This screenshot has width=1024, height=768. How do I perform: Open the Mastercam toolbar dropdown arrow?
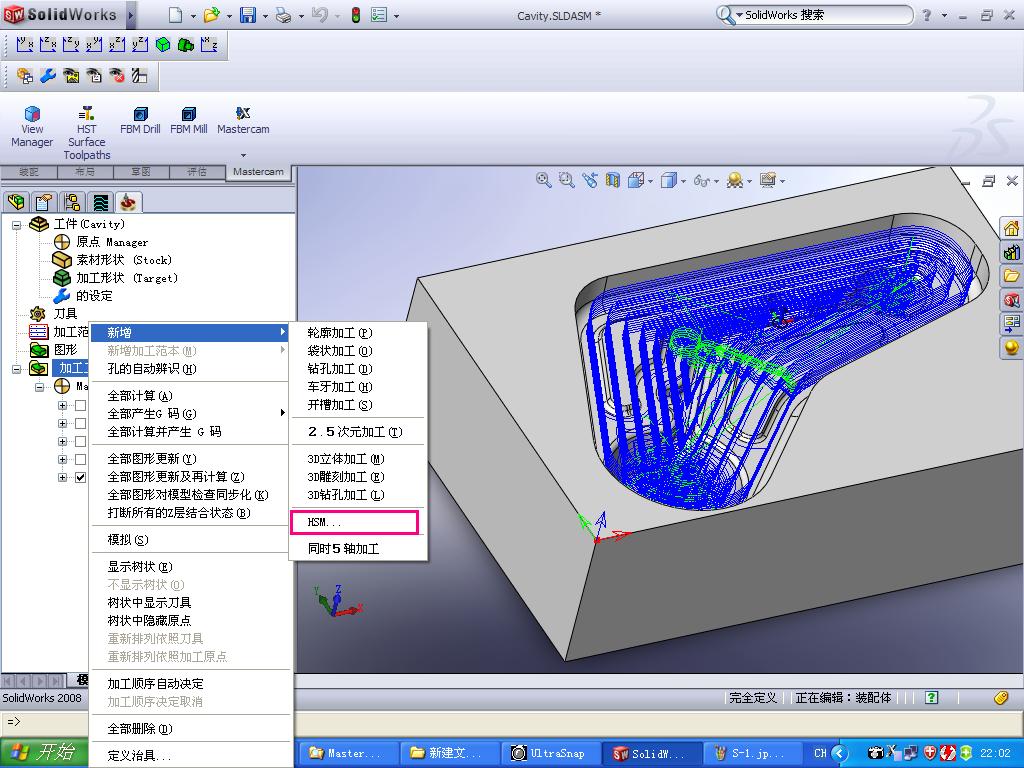click(x=244, y=155)
